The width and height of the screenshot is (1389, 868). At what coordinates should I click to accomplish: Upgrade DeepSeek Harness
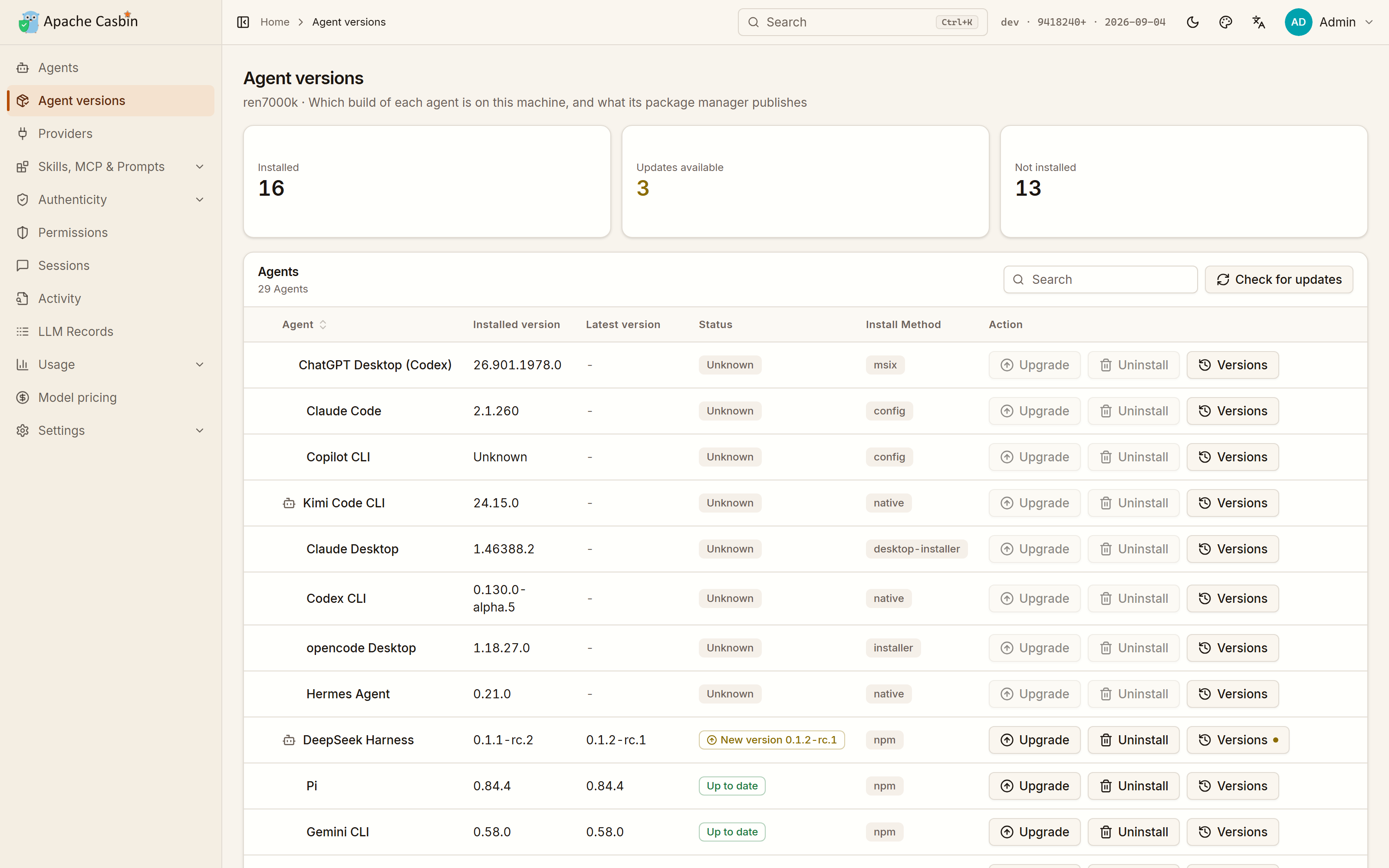click(1034, 740)
